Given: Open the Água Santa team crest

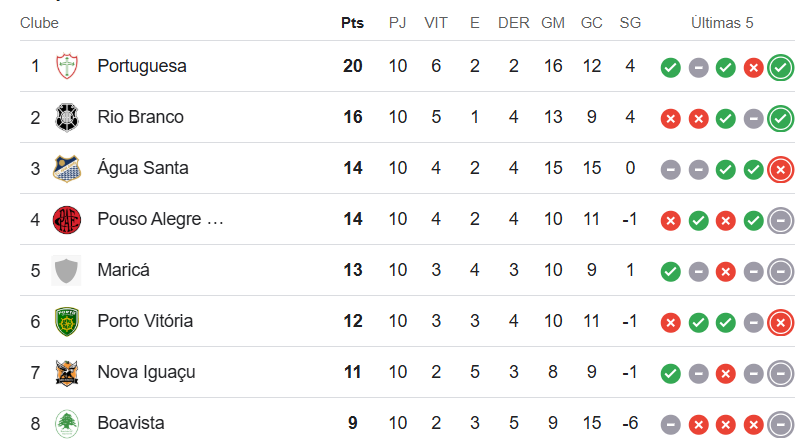Looking at the screenshot, I should 67,168.
